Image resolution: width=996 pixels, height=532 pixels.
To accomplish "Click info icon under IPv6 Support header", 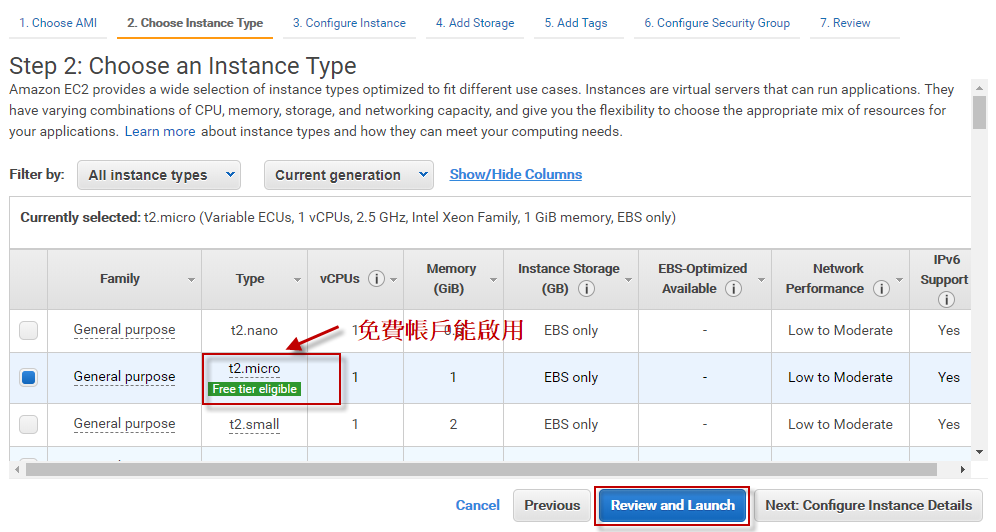I will click(x=946, y=299).
